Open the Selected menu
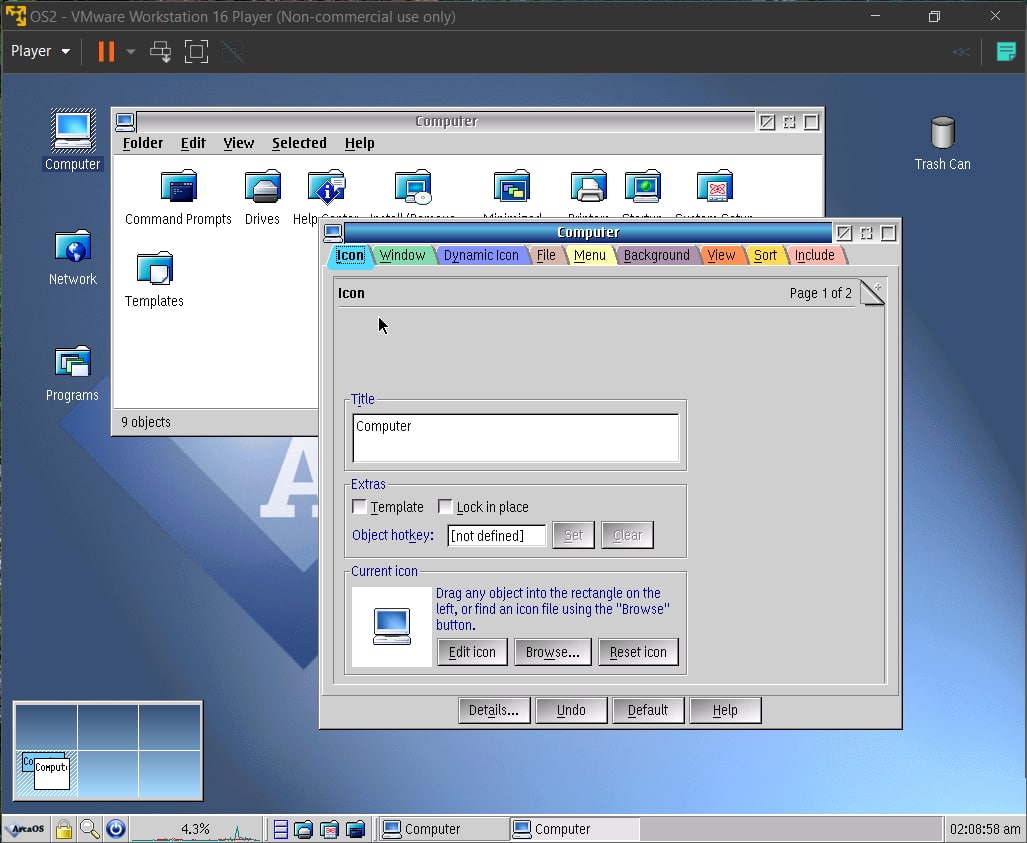Viewport: 1027px width, 843px height. point(299,143)
